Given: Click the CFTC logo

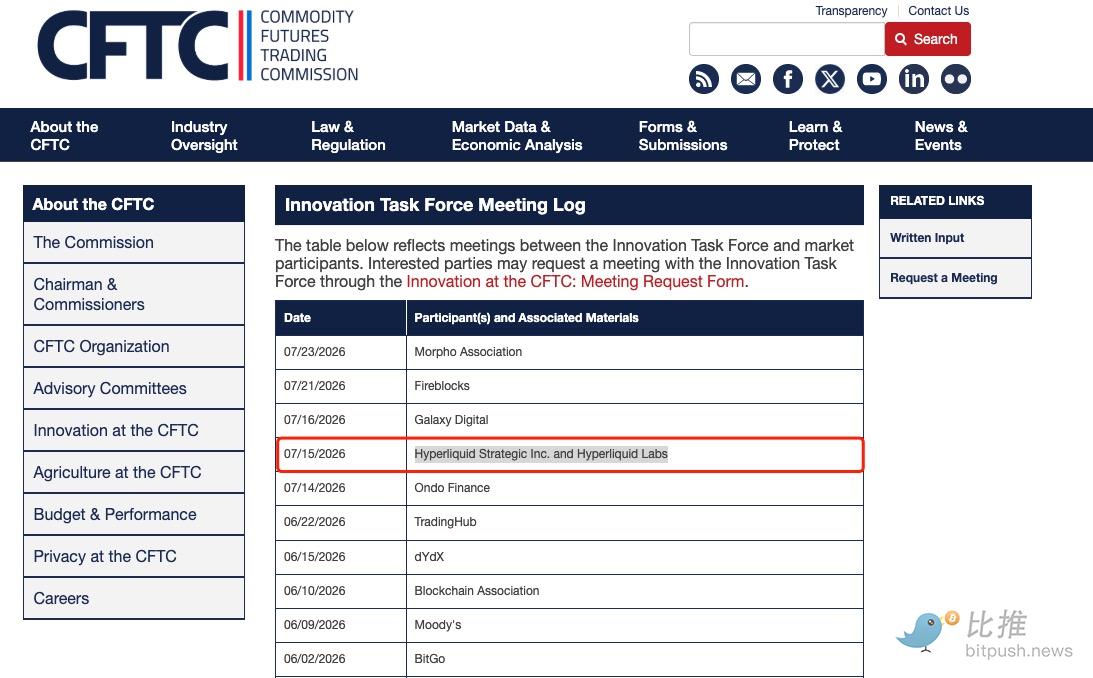Looking at the screenshot, I should (x=198, y=45).
